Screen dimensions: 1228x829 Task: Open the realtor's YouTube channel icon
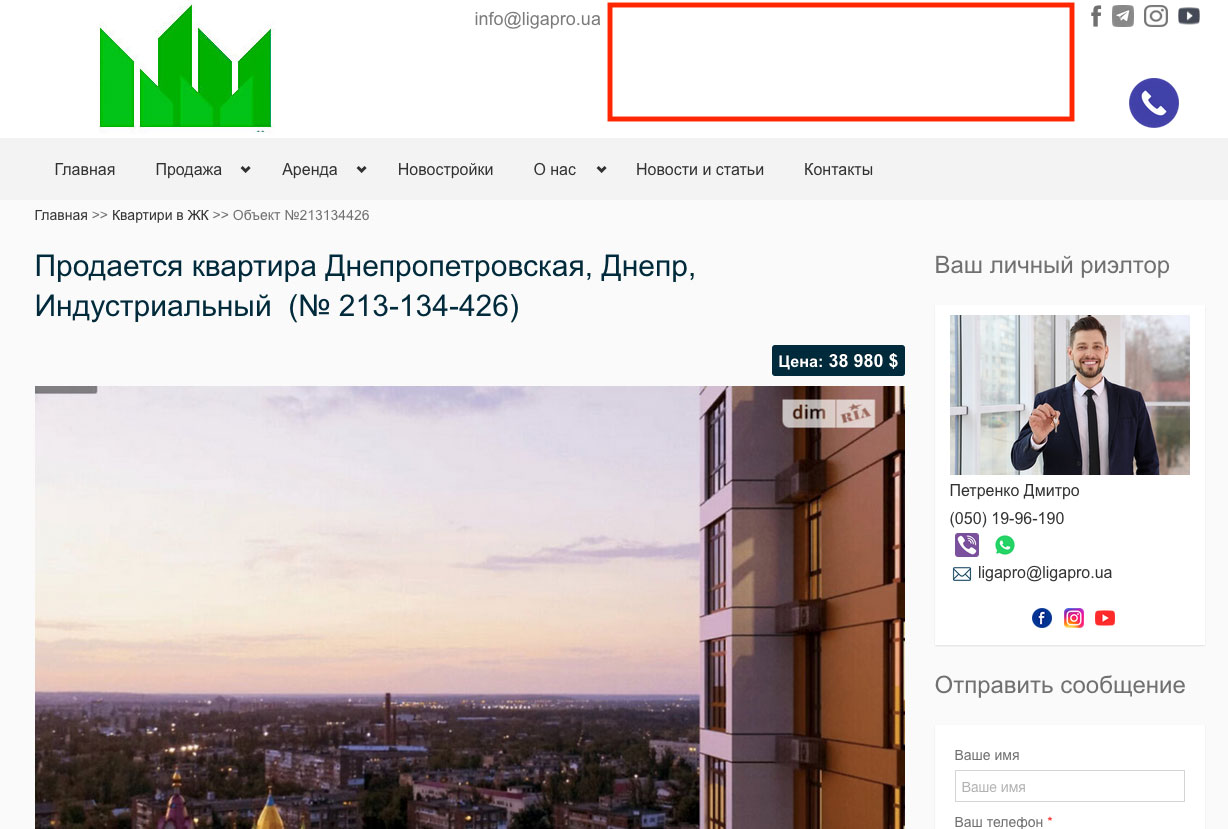click(x=1105, y=618)
